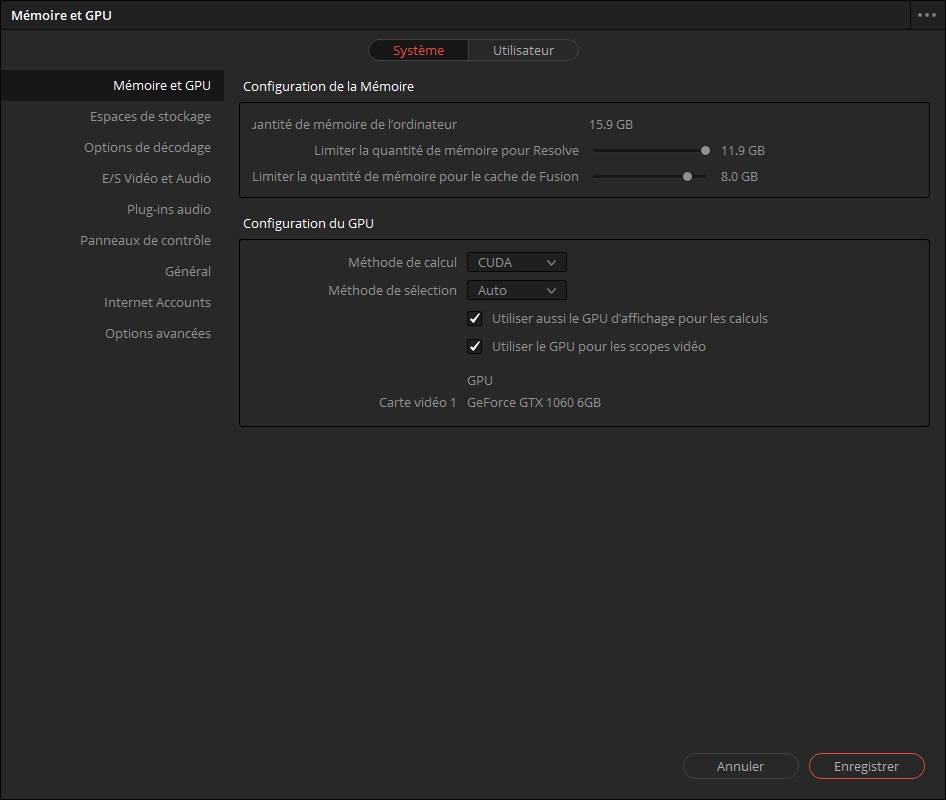Image resolution: width=946 pixels, height=800 pixels.
Task: Open Espaces de stockage settings
Action: [150, 117]
